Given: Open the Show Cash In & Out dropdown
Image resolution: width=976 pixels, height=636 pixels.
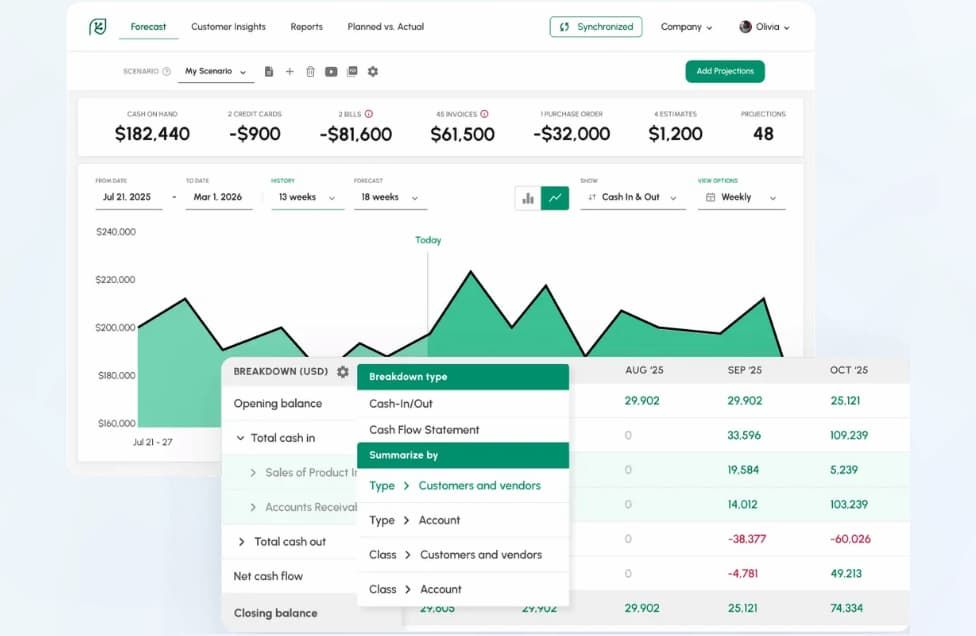Looking at the screenshot, I should (632, 197).
